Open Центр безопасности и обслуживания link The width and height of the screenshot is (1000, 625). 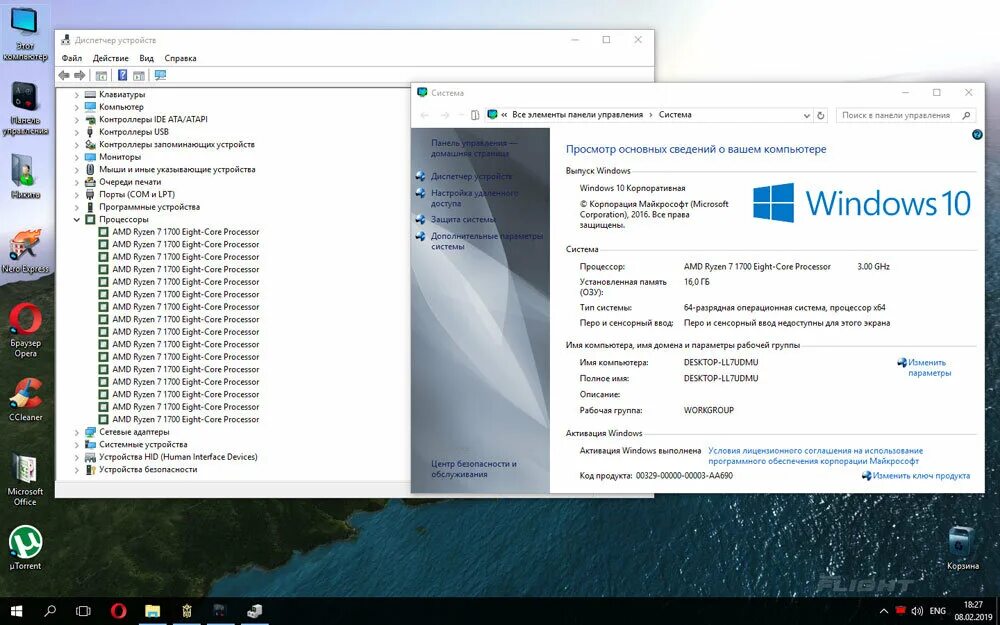click(473, 469)
